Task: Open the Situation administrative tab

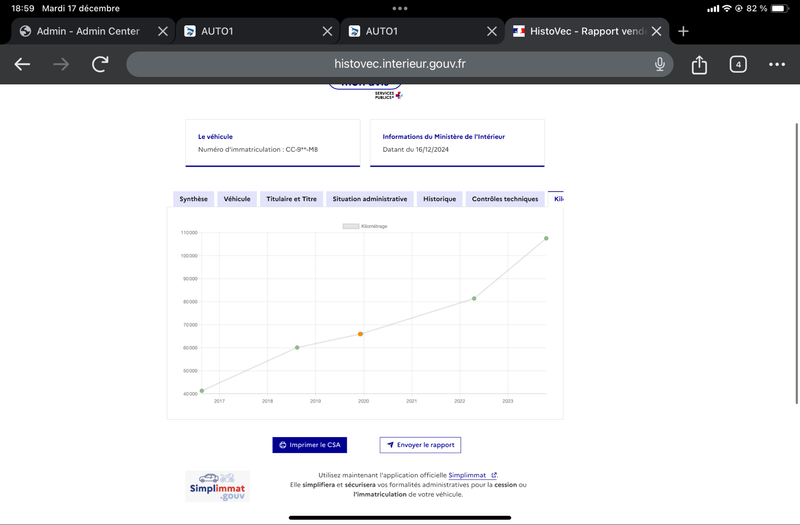Action: 370,199
